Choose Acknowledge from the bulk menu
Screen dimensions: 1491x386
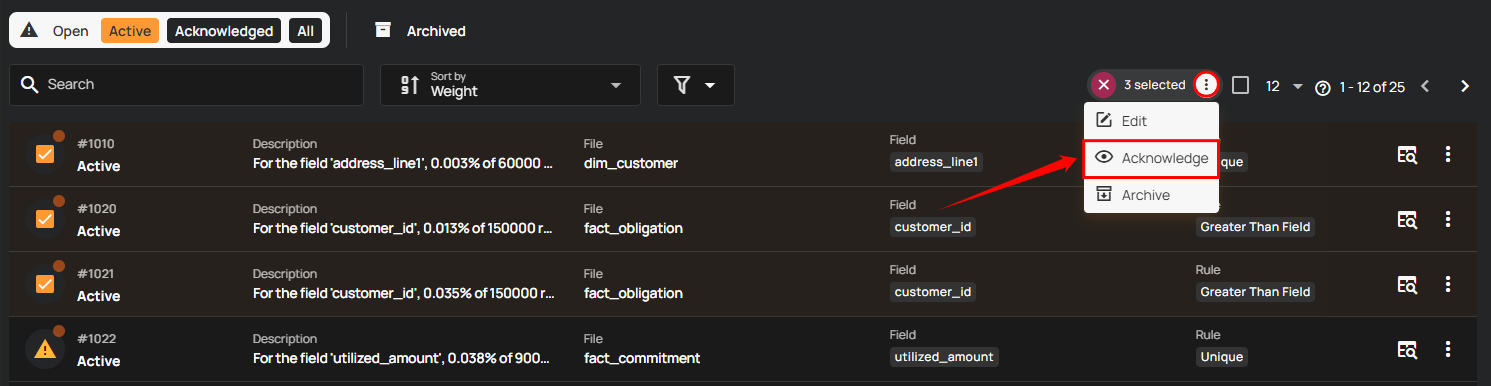tap(1151, 158)
